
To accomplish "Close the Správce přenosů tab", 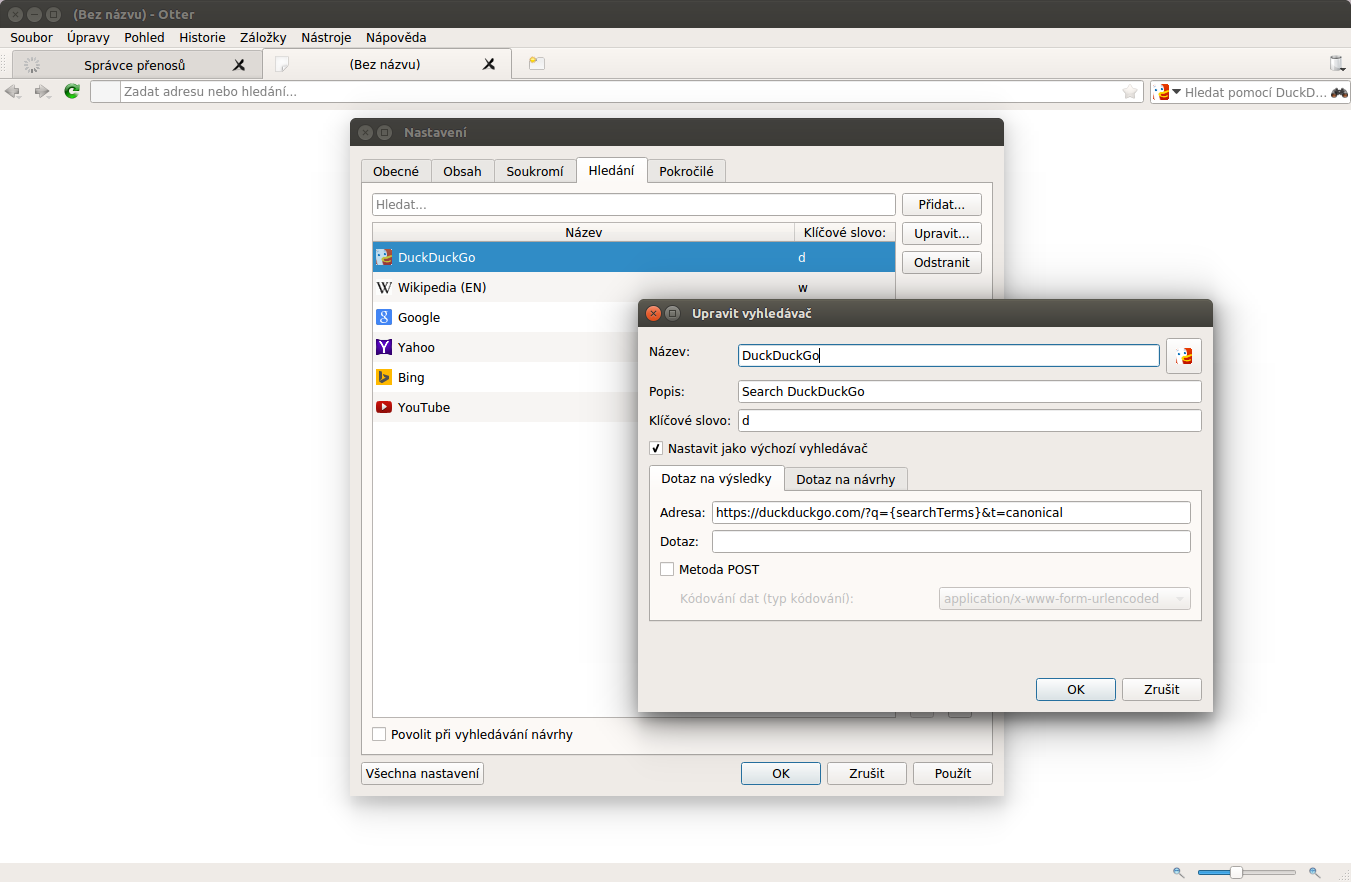I will point(239,65).
